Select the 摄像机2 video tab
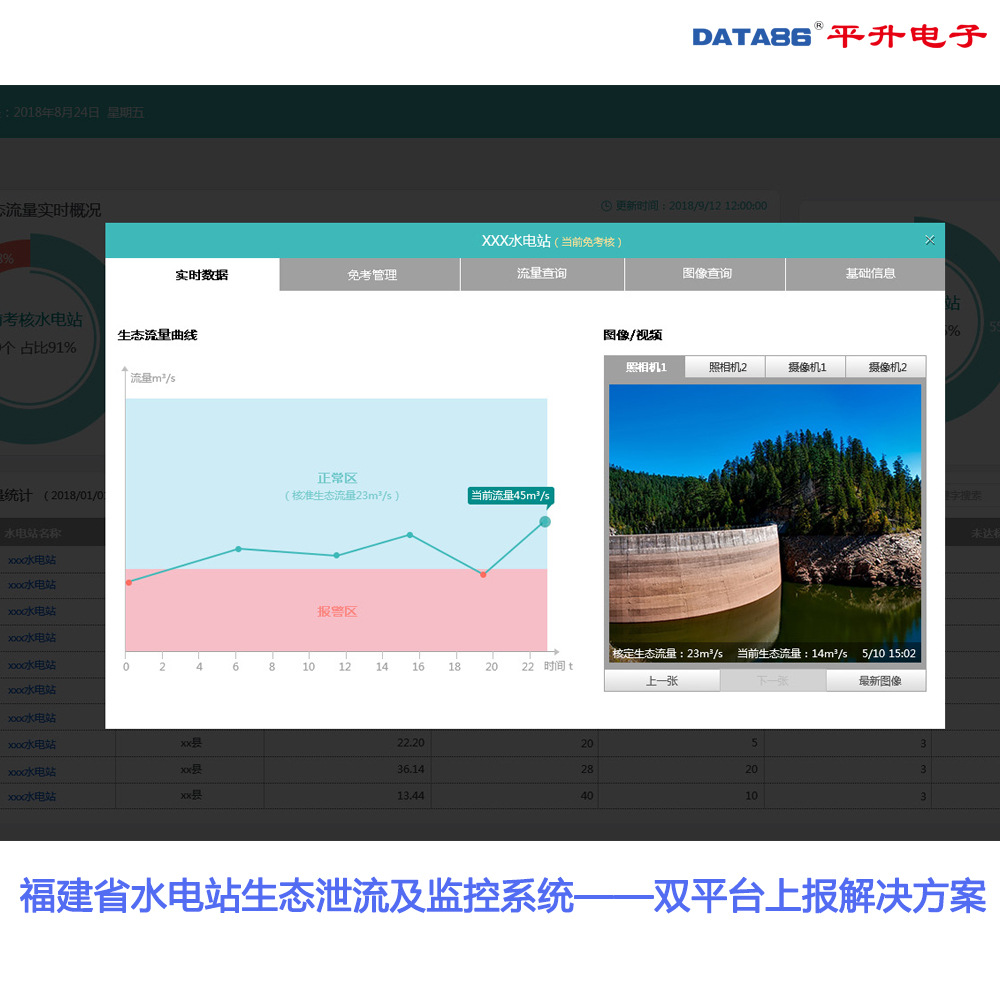The height and width of the screenshot is (1000, 1000). click(886, 367)
